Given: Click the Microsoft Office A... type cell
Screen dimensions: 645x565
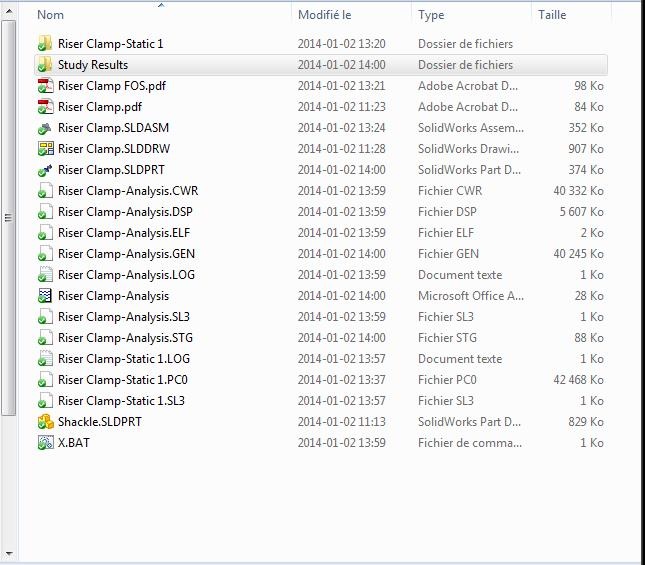Looking at the screenshot, I should click(x=471, y=296).
